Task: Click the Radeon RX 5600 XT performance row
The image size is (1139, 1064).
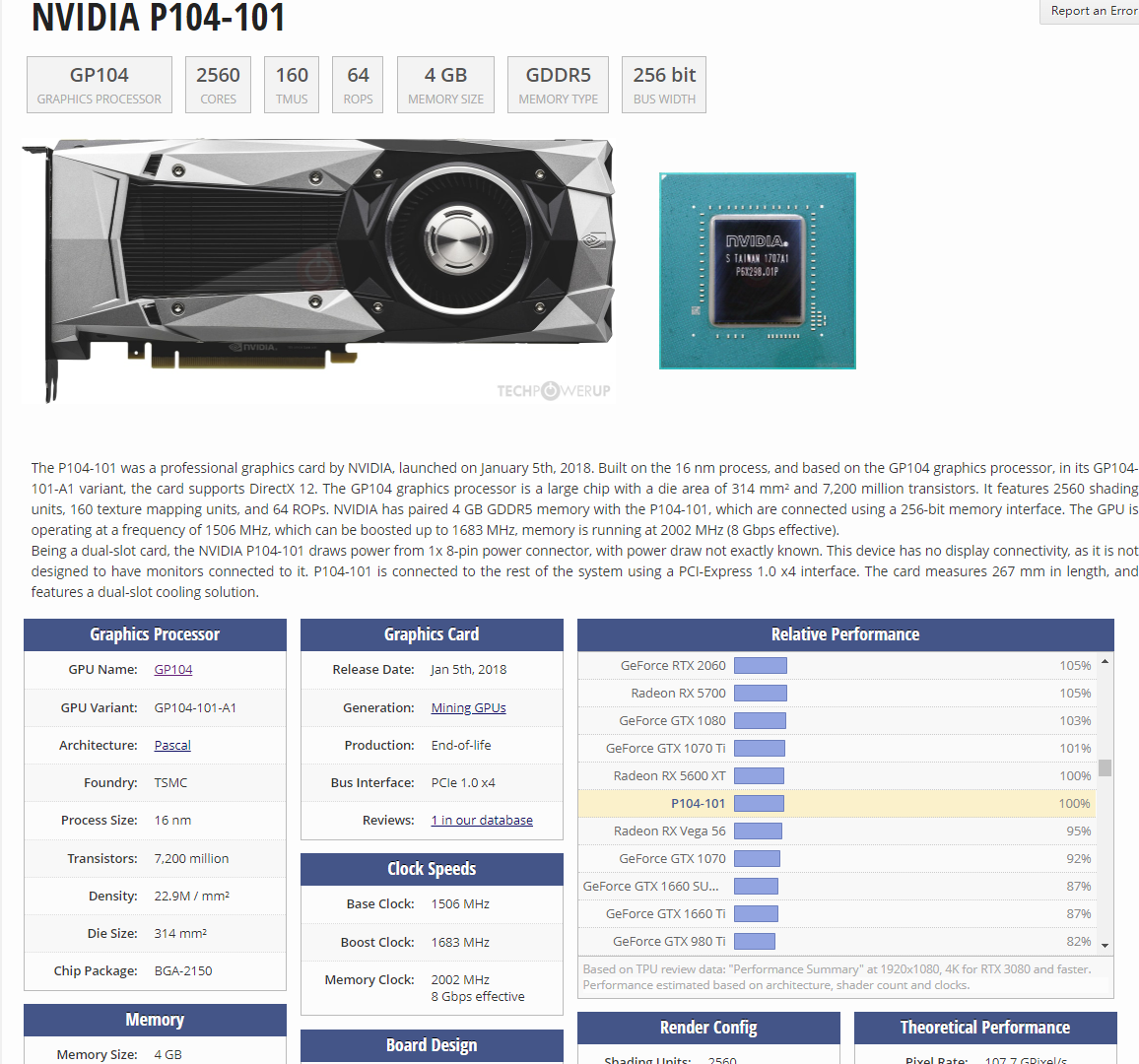Action: click(x=837, y=775)
